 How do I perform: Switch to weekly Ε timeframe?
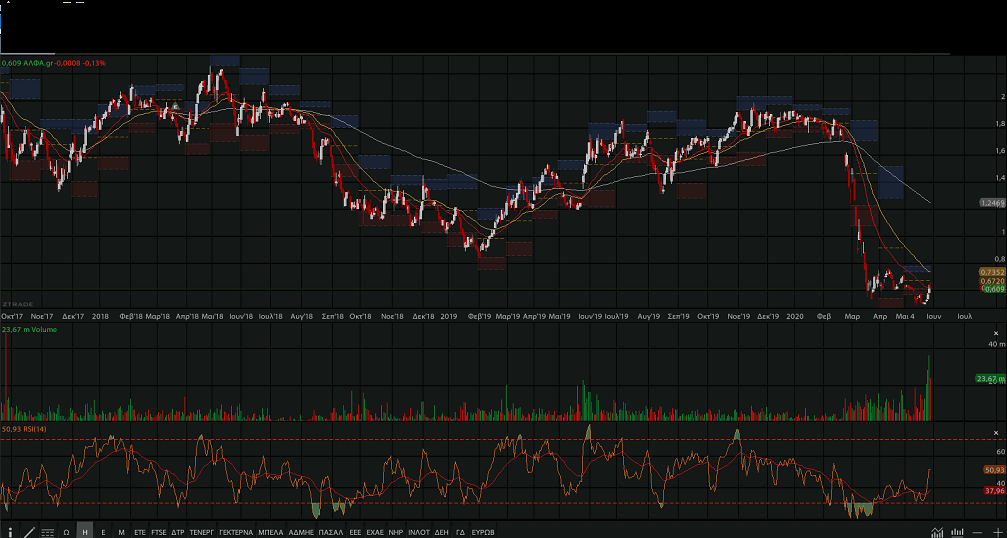(103, 531)
